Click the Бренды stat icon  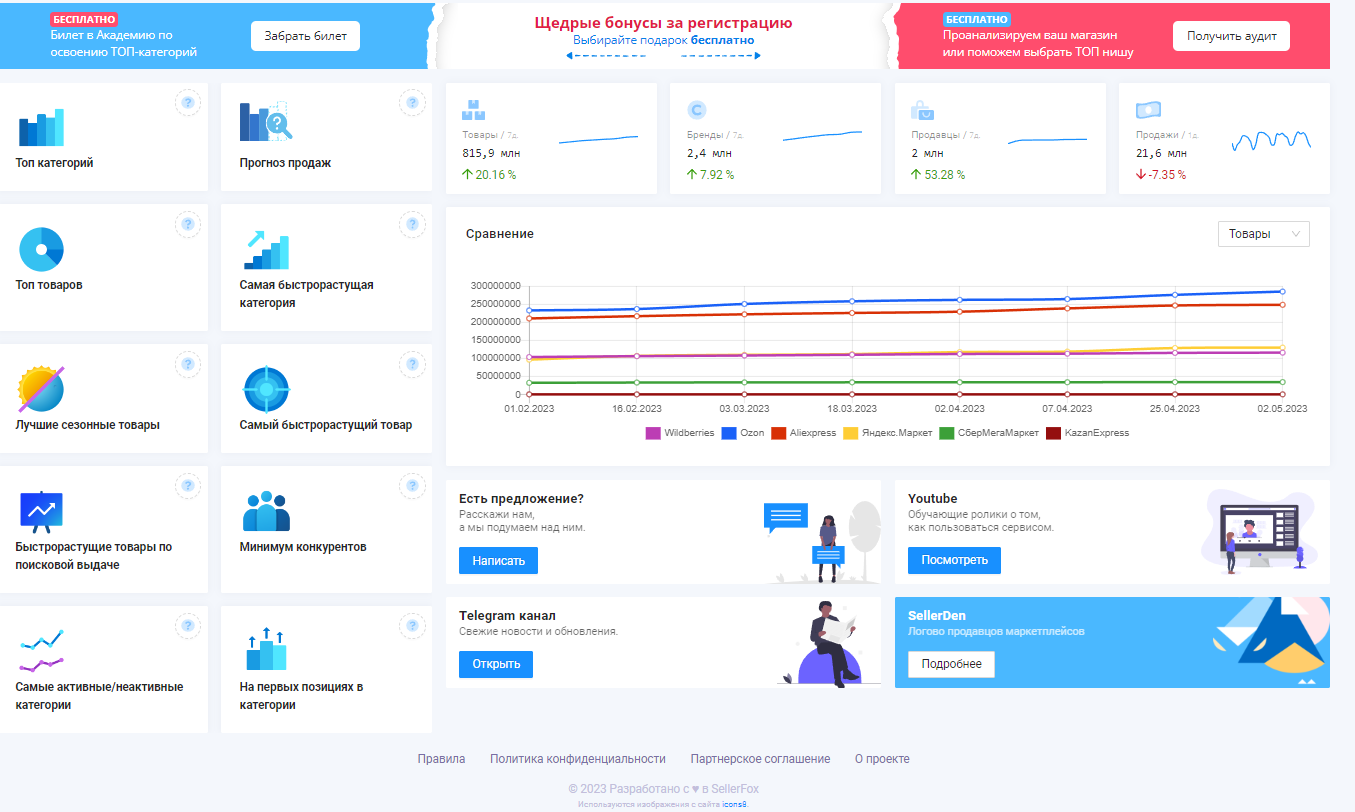[697, 110]
